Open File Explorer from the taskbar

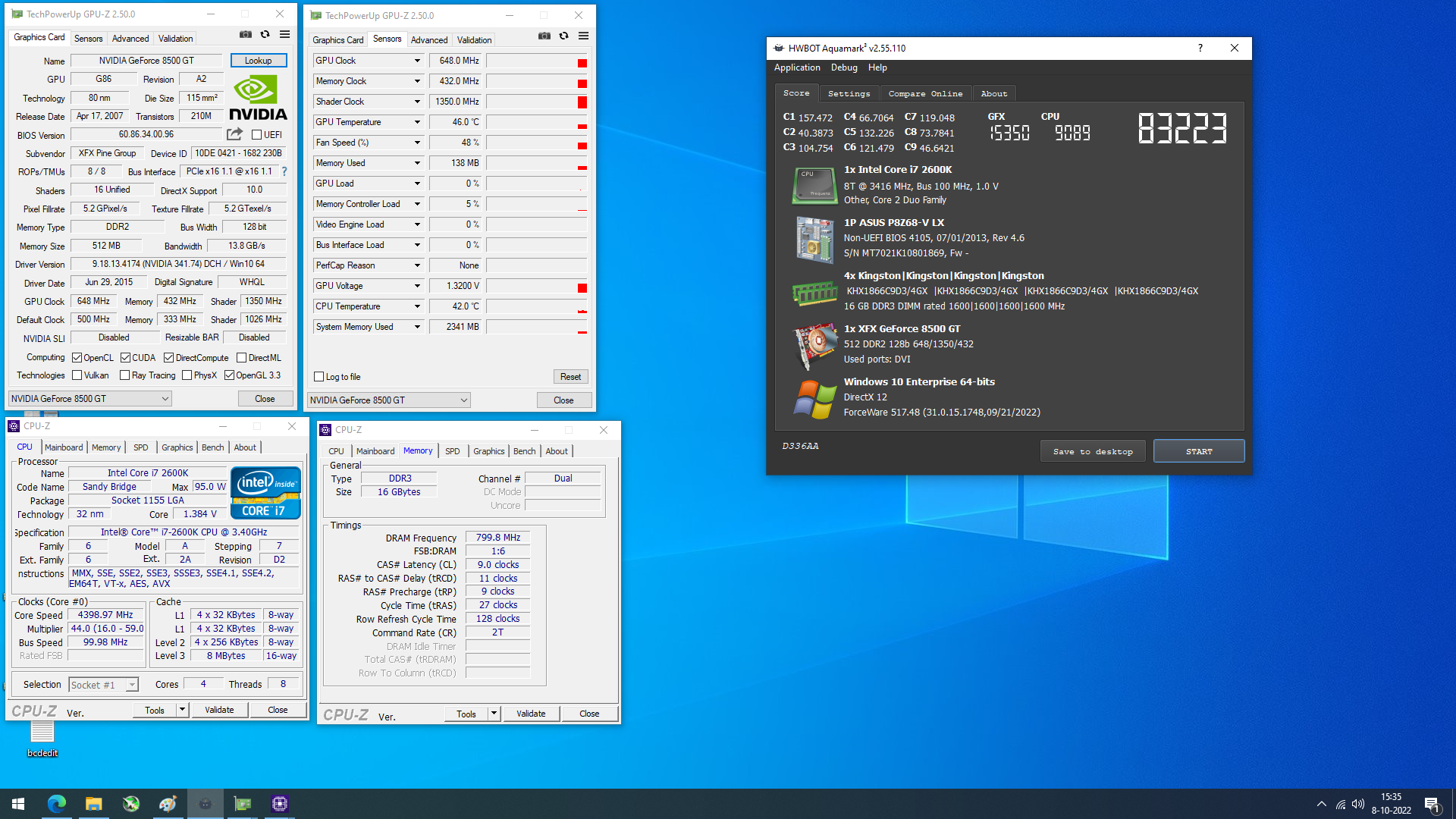pos(93,804)
